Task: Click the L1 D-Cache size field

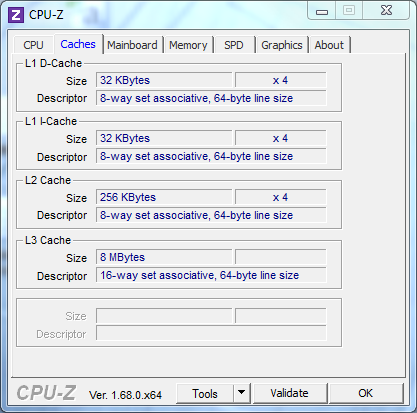Action: 164,80
